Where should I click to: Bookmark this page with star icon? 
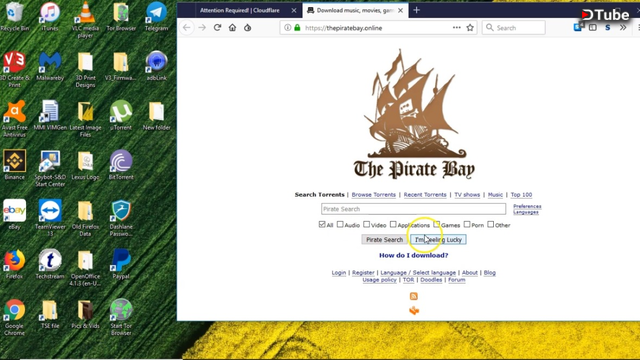(x=470, y=28)
